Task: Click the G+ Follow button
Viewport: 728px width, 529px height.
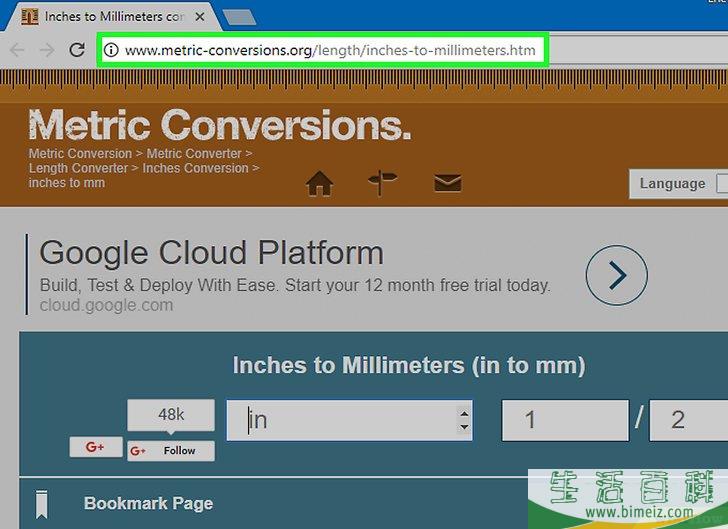Action: click(x=171, y=451)
